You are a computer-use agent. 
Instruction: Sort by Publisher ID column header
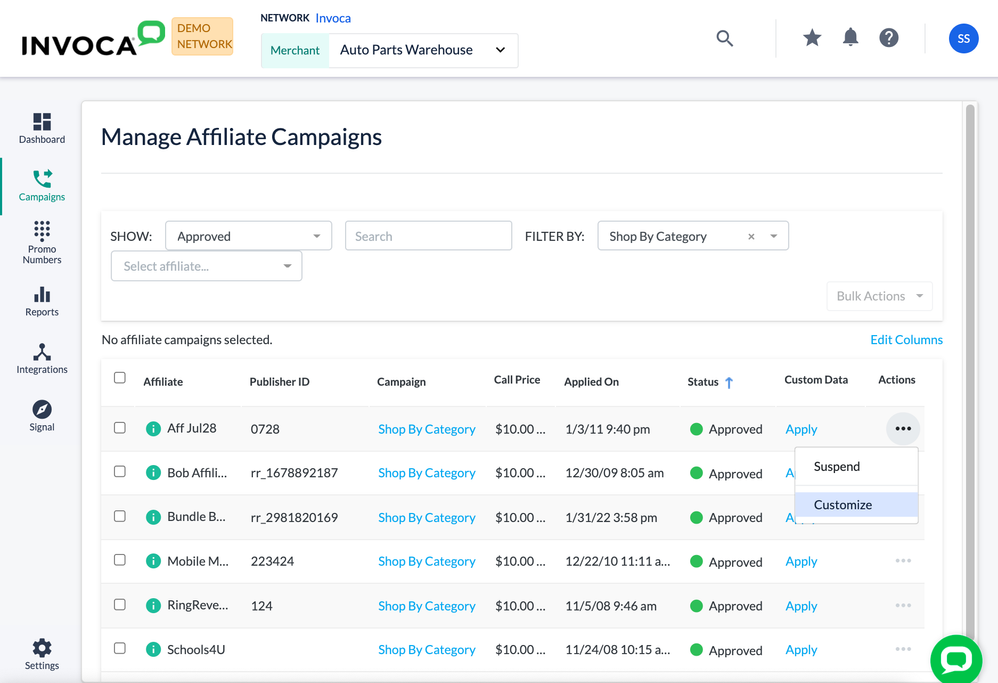[x=279, y=382]
